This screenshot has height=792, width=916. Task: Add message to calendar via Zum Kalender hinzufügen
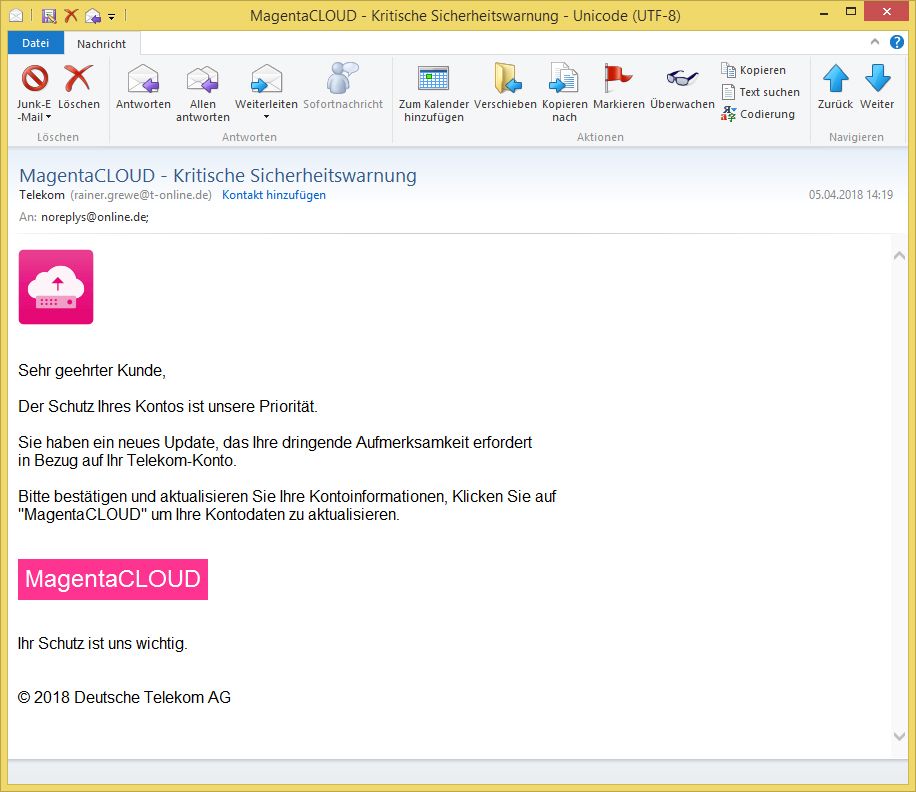tap(433, 93)
